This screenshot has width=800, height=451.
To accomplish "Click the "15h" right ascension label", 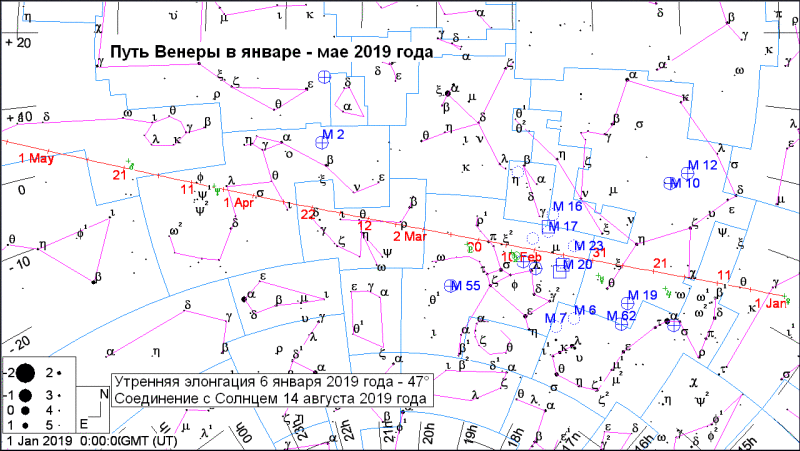I will pos(745,442).
